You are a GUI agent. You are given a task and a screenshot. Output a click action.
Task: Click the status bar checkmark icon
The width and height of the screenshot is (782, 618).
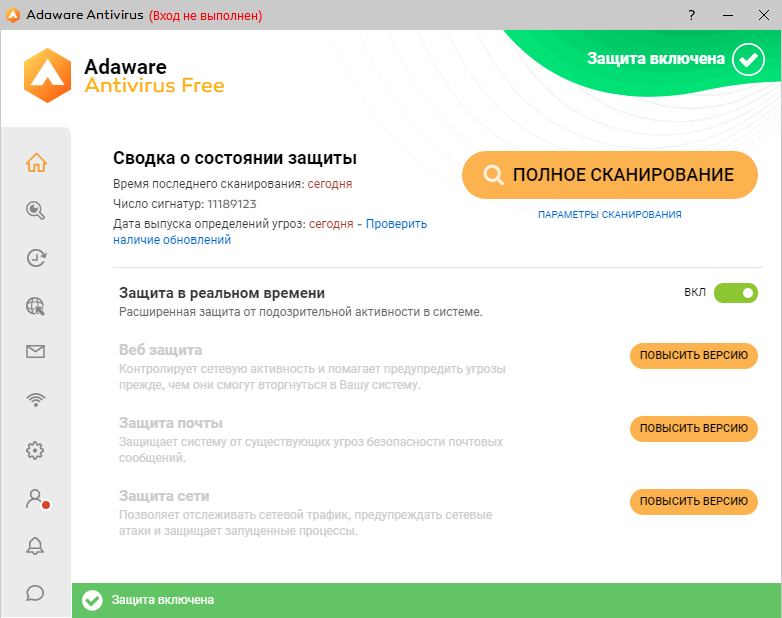point(92,600)
